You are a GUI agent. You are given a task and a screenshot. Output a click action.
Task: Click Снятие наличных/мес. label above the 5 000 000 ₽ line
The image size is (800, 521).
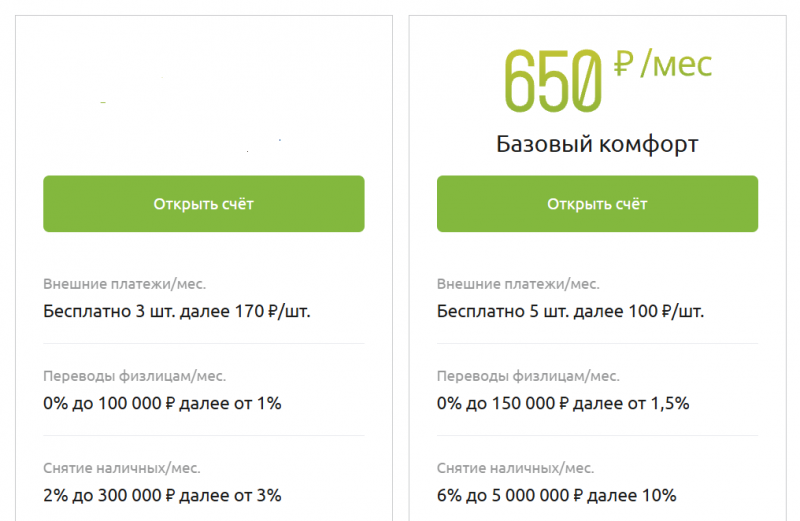[515, 467]
